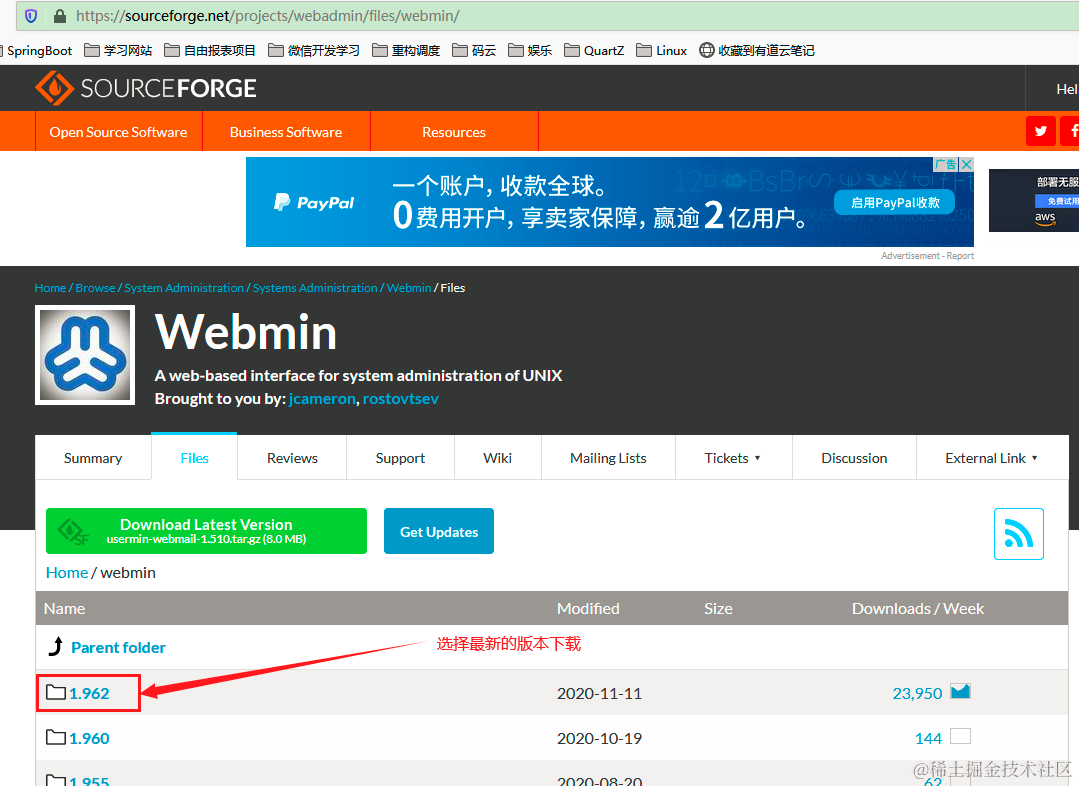Click Home in the top breadcrumb
This screenshot has width=1079, height=786.
(x=50, y=288)
